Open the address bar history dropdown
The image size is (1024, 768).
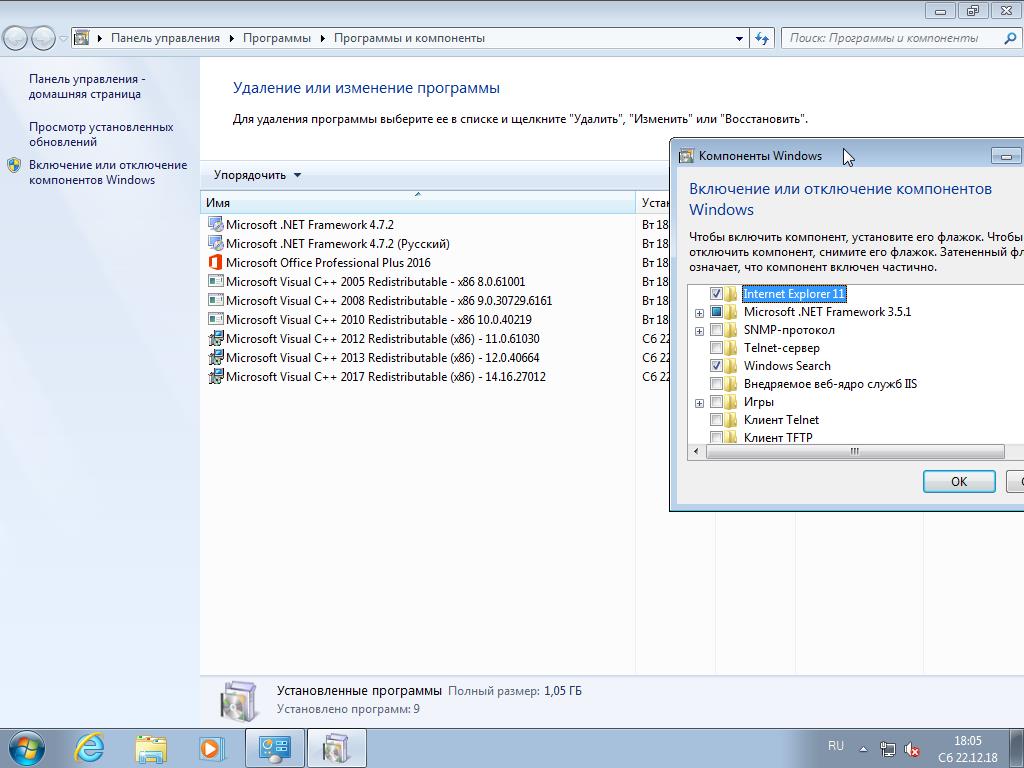(739, 38)
